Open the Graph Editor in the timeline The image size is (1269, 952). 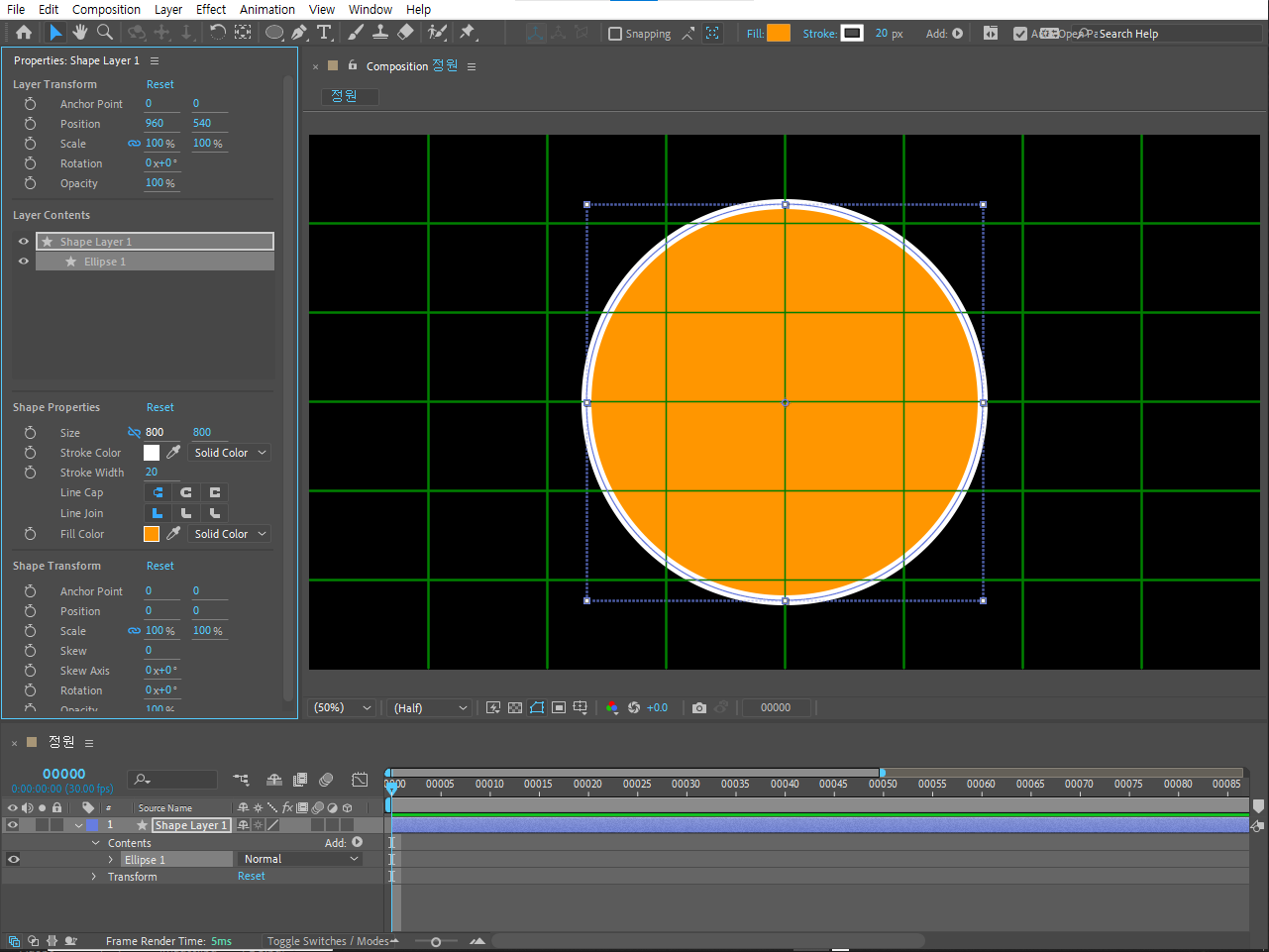[x=360, y=780]
